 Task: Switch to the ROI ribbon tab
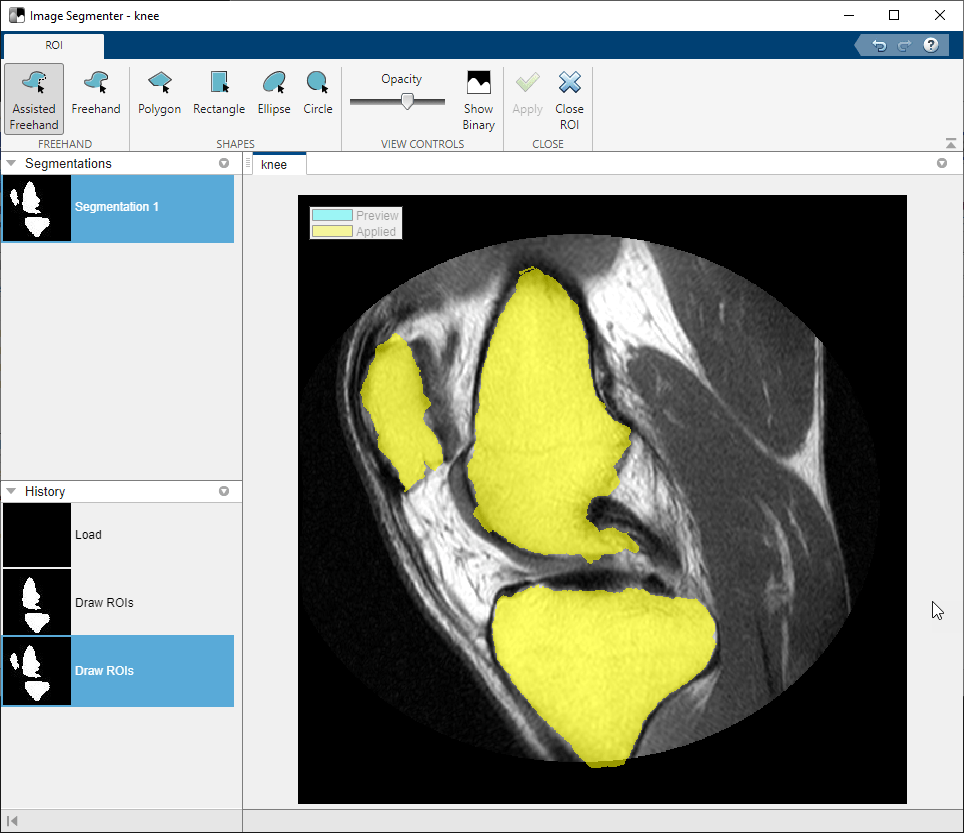click(x=53, y=45)
